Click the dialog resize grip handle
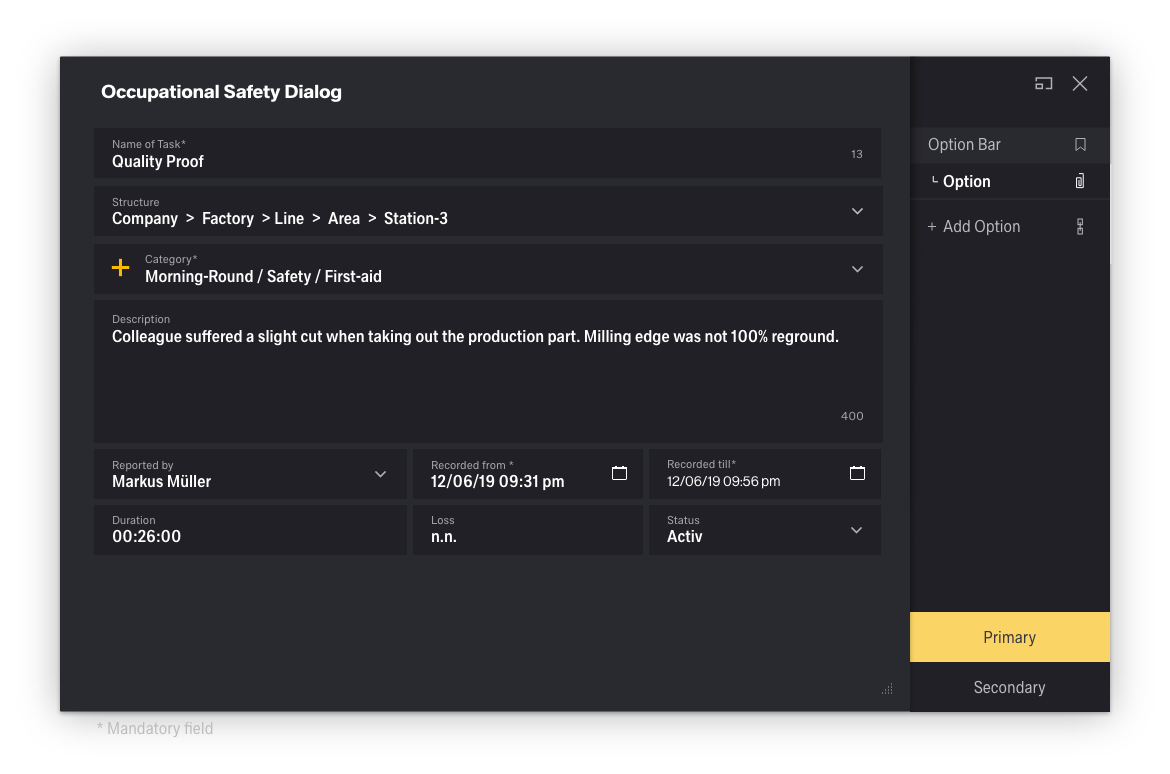The image size is (1170, 774). [887, 688]
